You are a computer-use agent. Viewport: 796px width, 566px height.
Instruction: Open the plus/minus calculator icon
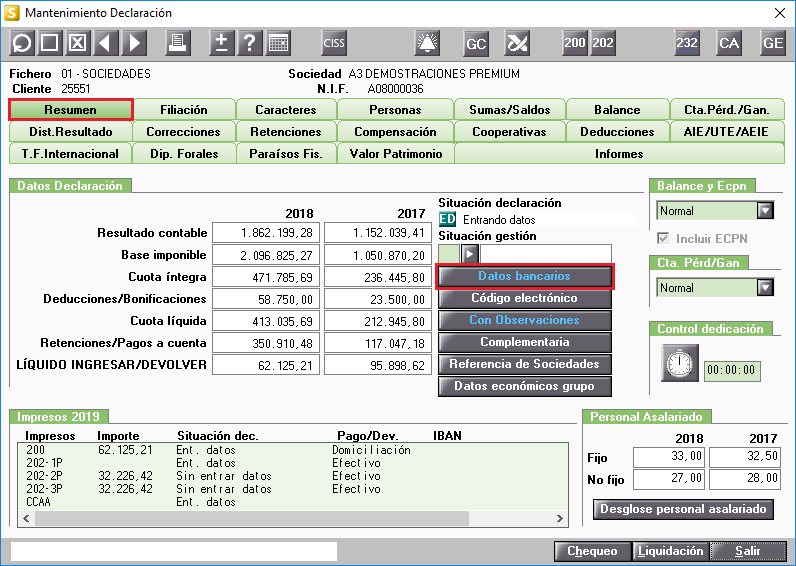[x=221, y=43]
